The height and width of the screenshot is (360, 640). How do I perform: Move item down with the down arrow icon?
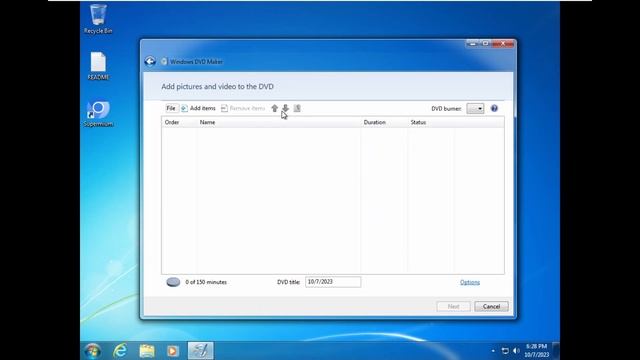coord(286,108)
